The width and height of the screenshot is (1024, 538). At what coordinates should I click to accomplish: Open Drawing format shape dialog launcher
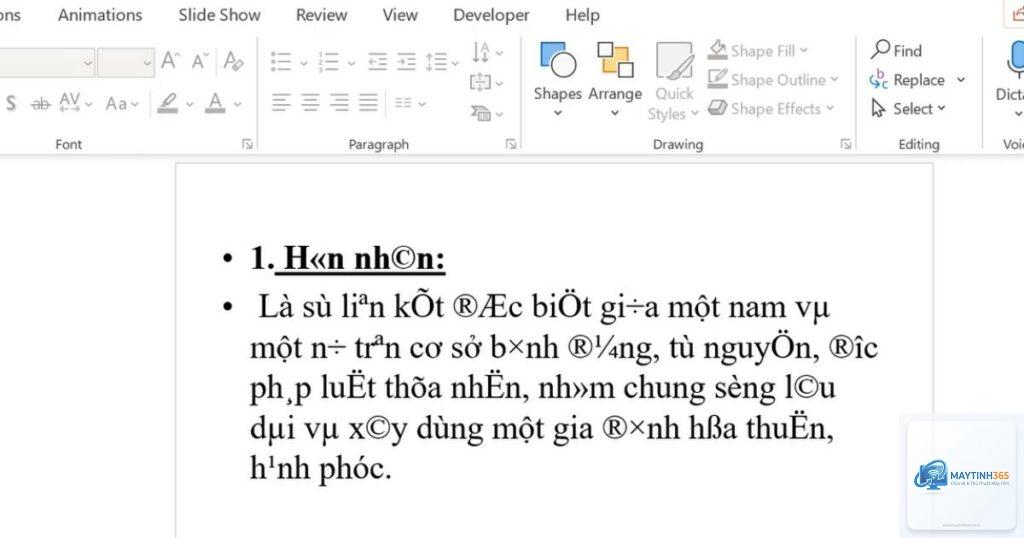tap(846, 144)
